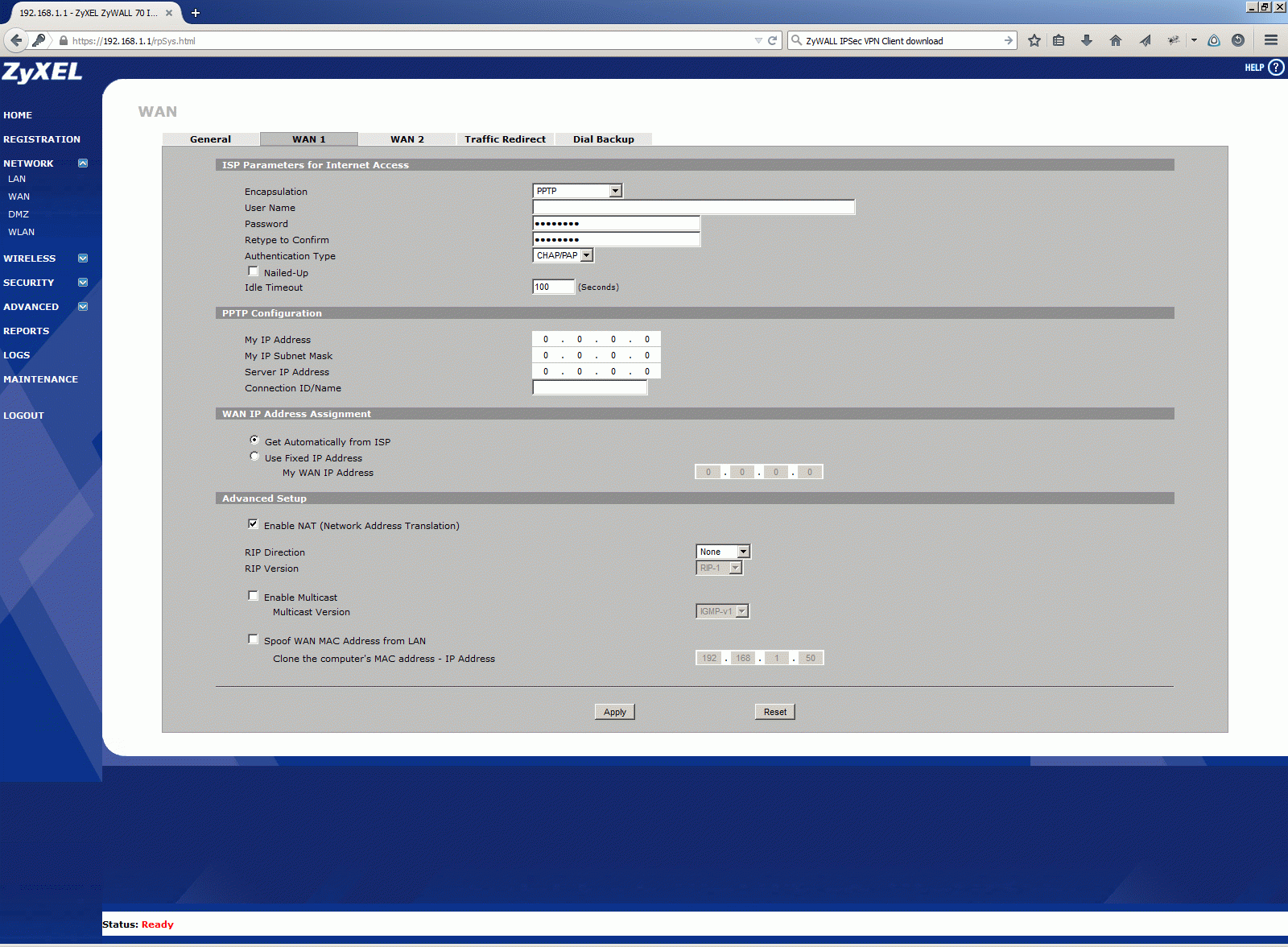Click the User Name input field
Screen dimensions: 1288x947
point(694,207)
